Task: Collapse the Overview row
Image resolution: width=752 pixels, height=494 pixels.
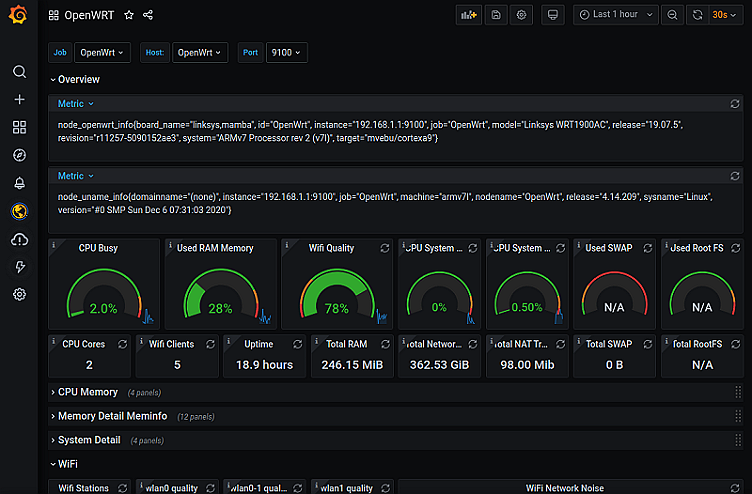Action: pos(75,80)
